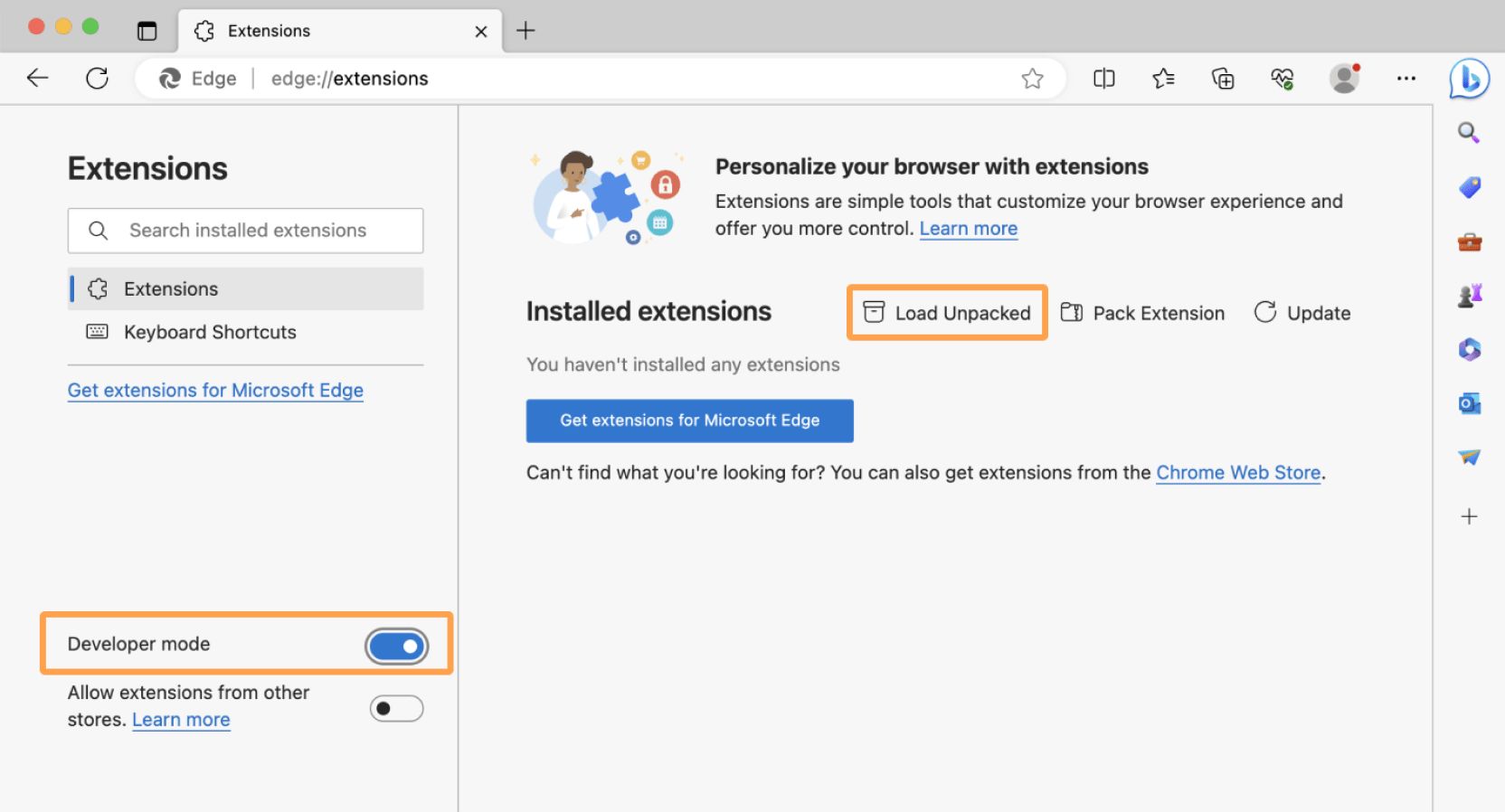Go back using the browser back arrow
The width and height of the screenshot is (1505, 812).
[37, 78]
